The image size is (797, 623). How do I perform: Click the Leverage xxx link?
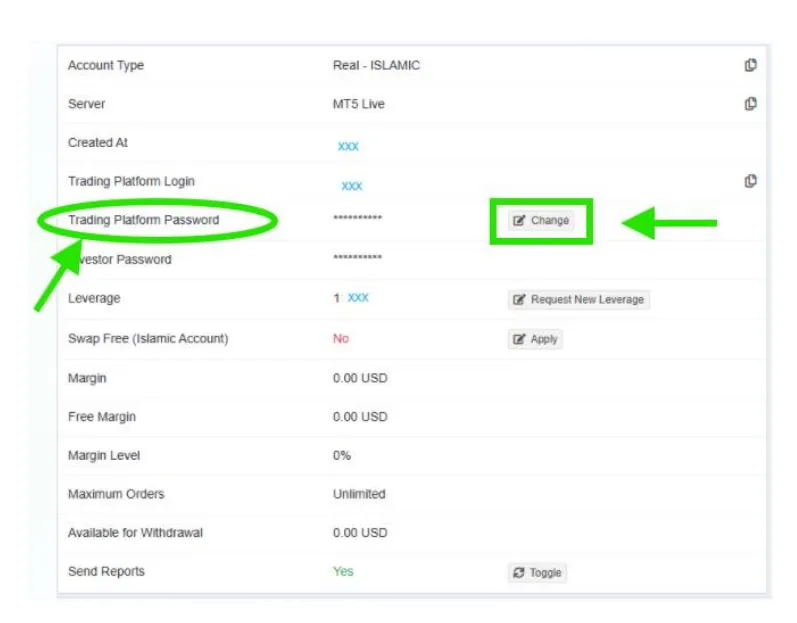[358, 298]
